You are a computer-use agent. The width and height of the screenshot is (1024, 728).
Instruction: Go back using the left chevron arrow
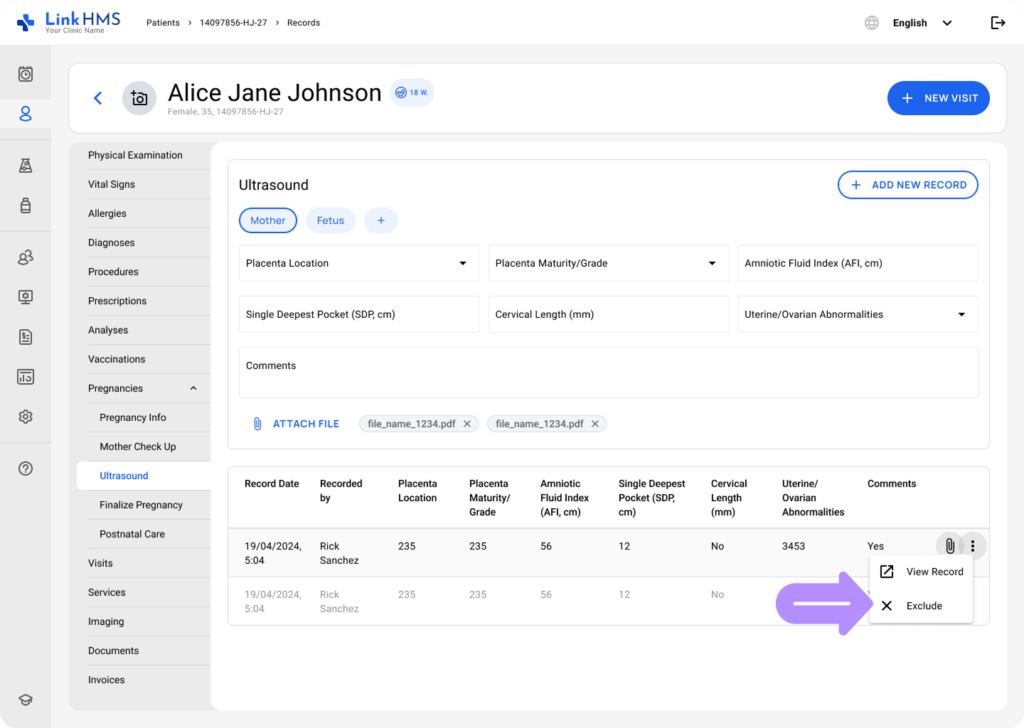click(x=98, y=98)
